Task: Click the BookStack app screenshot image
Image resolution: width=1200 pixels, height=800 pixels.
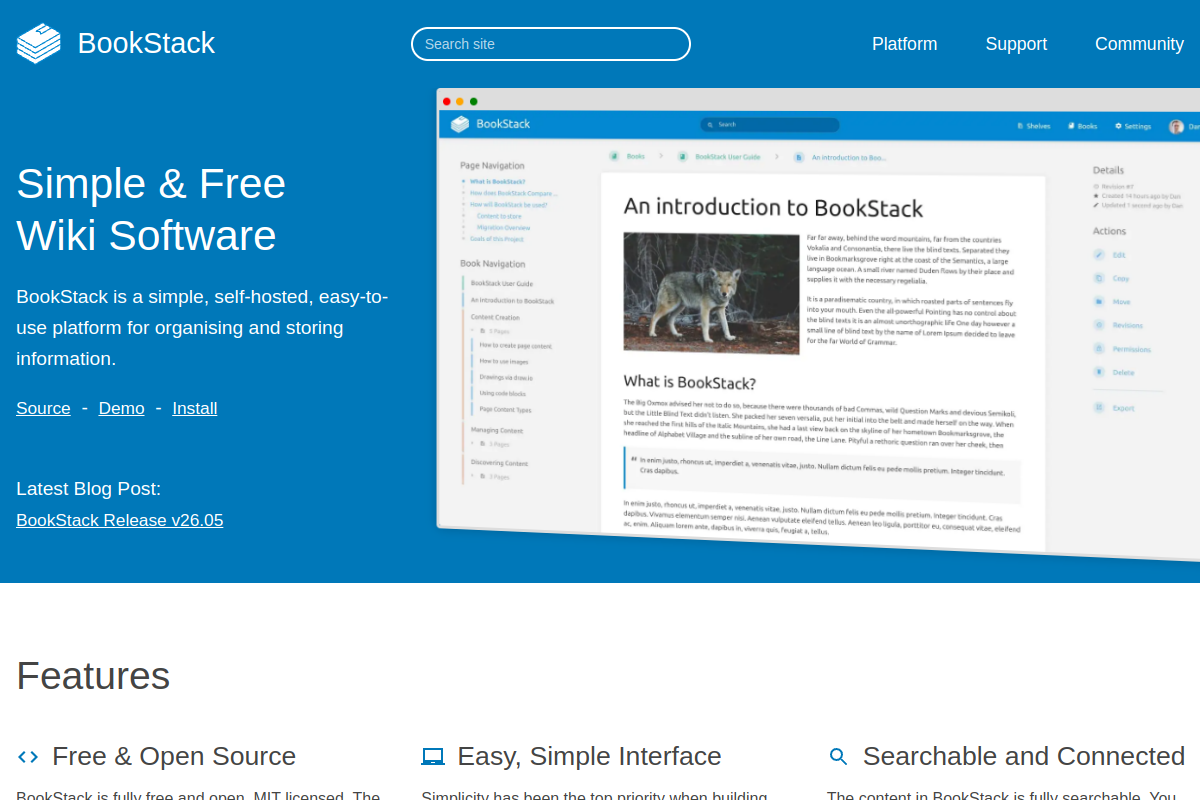Action: coord(818,323)
